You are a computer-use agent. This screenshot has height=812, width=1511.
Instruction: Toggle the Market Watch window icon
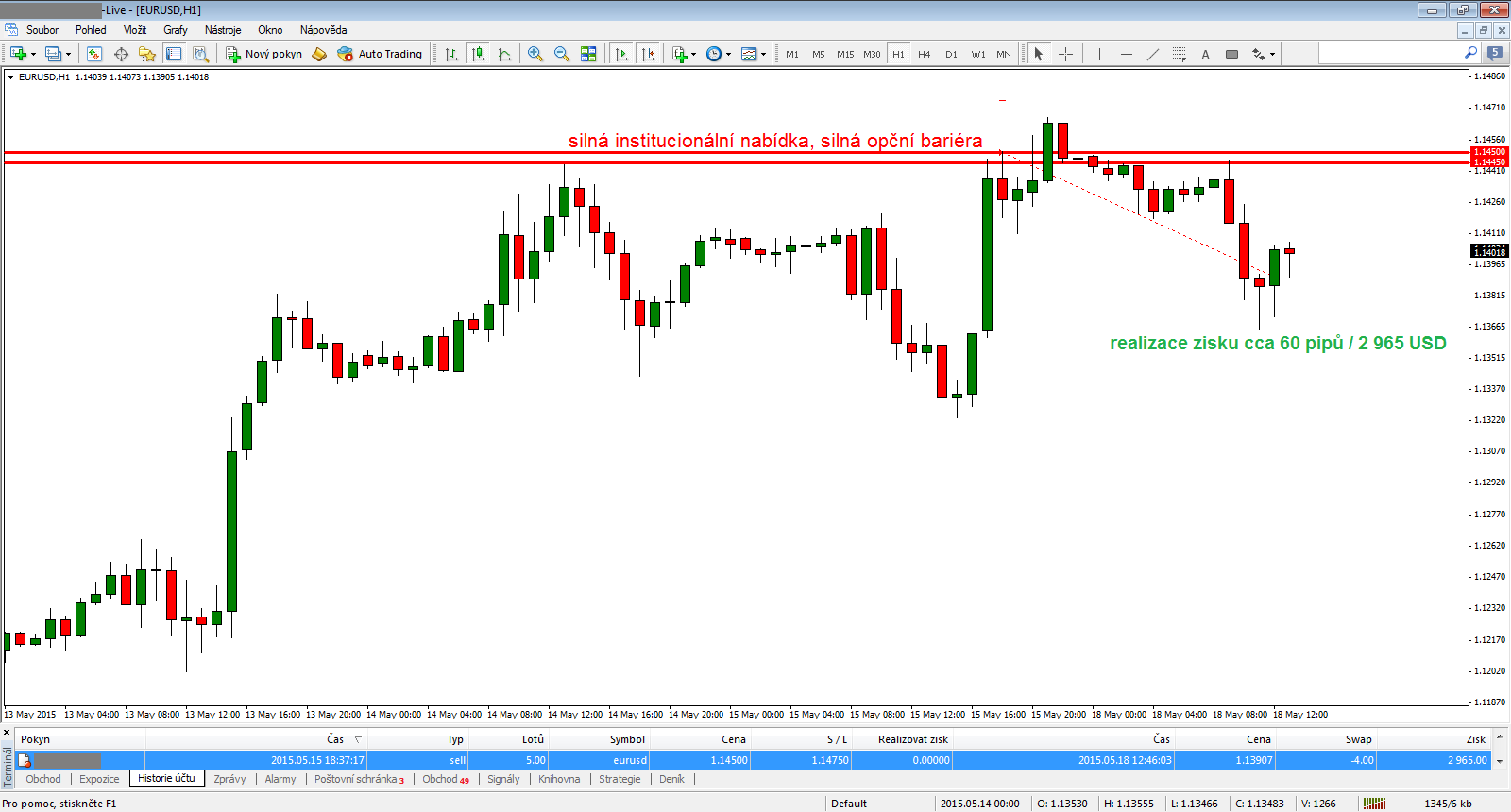pyautogui.click(x=94, y=54)
